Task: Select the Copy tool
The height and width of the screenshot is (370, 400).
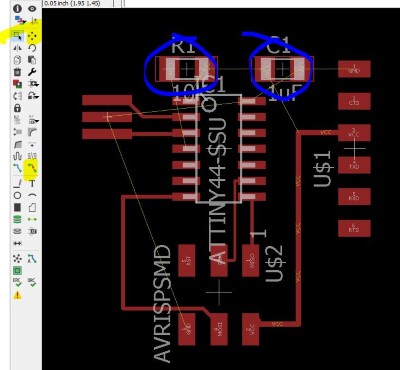Action: tap(17, 60)
